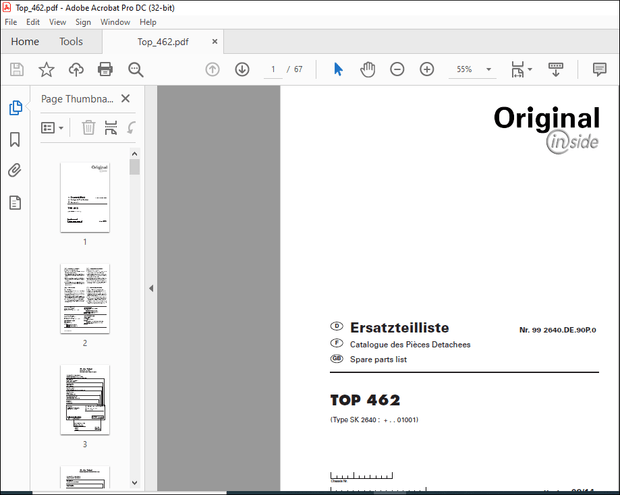Click the Save file icon
Viewport: 620px width, 495px height.
coord(17,70)
